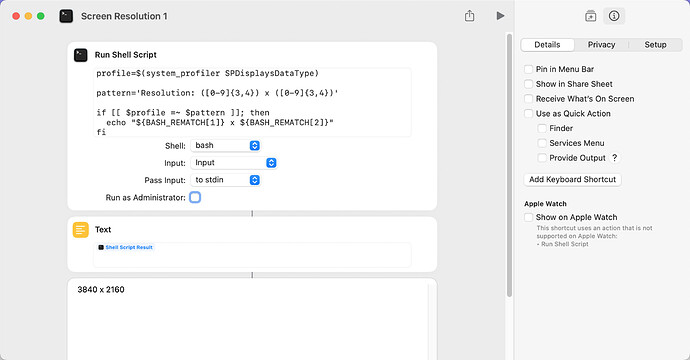Open the Input variable dropdown
690x360 pixels.
[x=234, y=163]
